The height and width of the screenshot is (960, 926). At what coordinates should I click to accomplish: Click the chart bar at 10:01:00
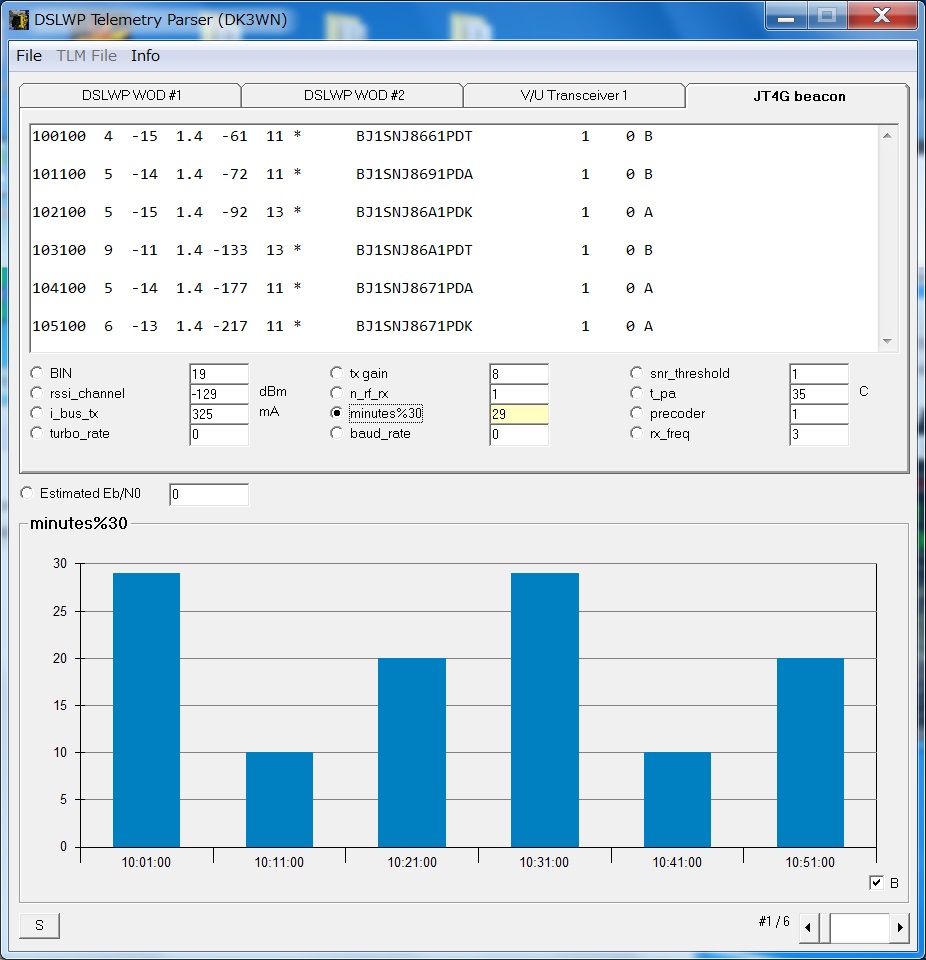click(x=146, y=710)
